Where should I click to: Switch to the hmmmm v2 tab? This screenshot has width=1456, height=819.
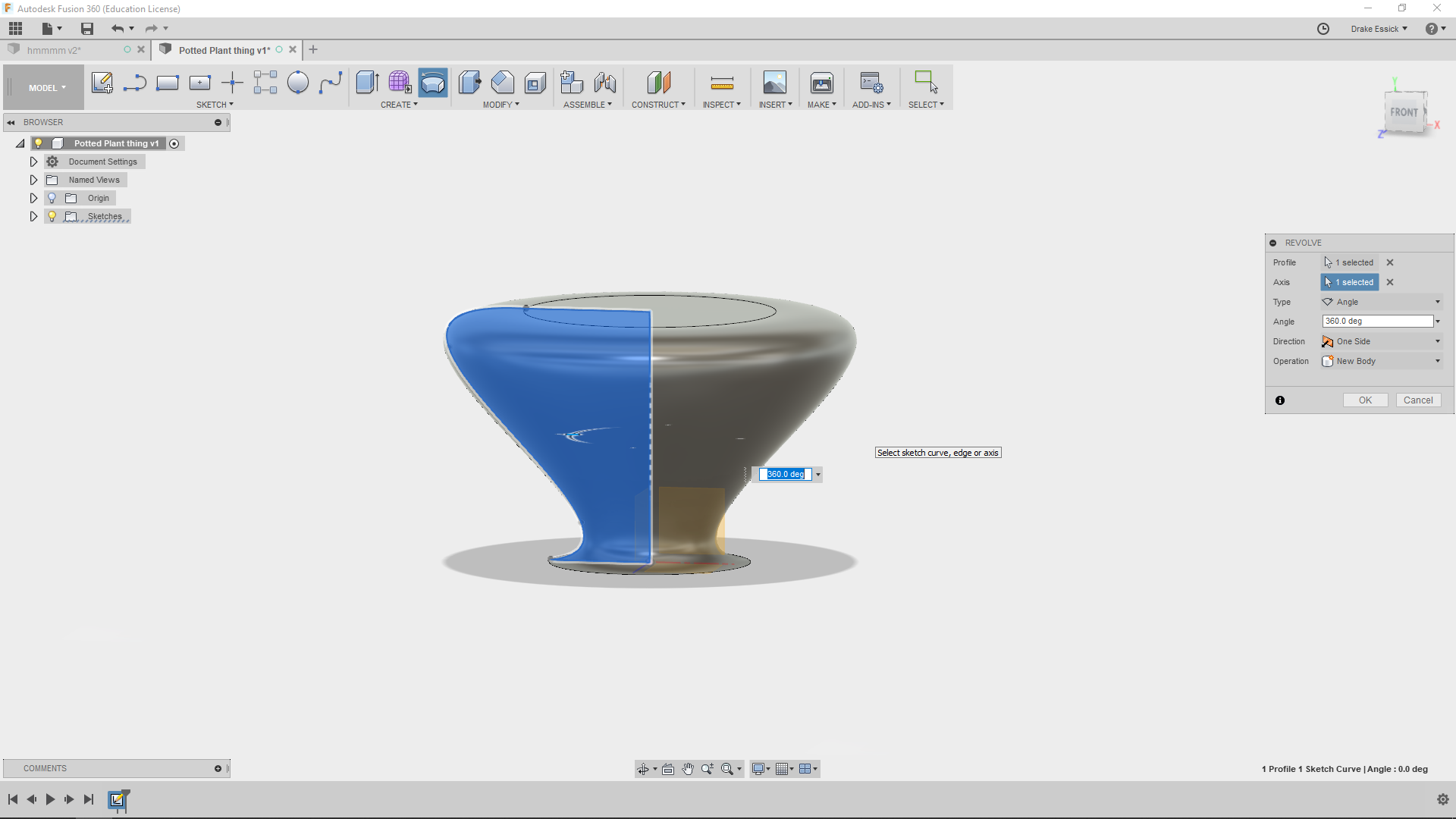pos(54,50)
